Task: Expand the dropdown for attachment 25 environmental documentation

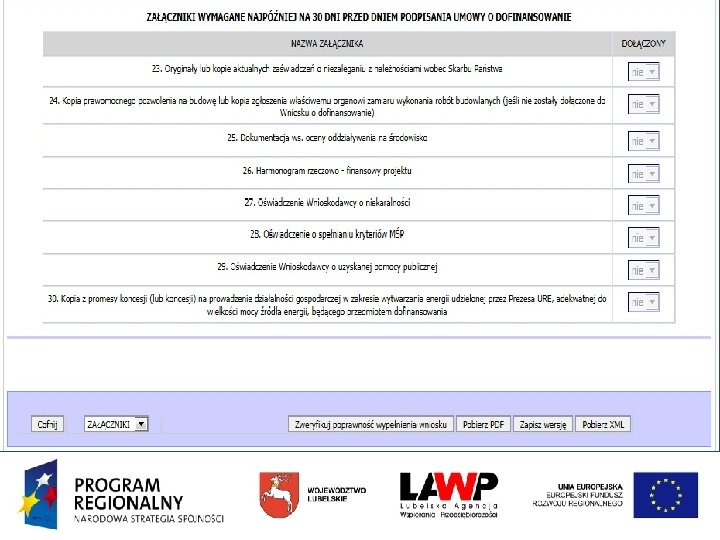Action: pyautogui.click(x=643, y=141)
